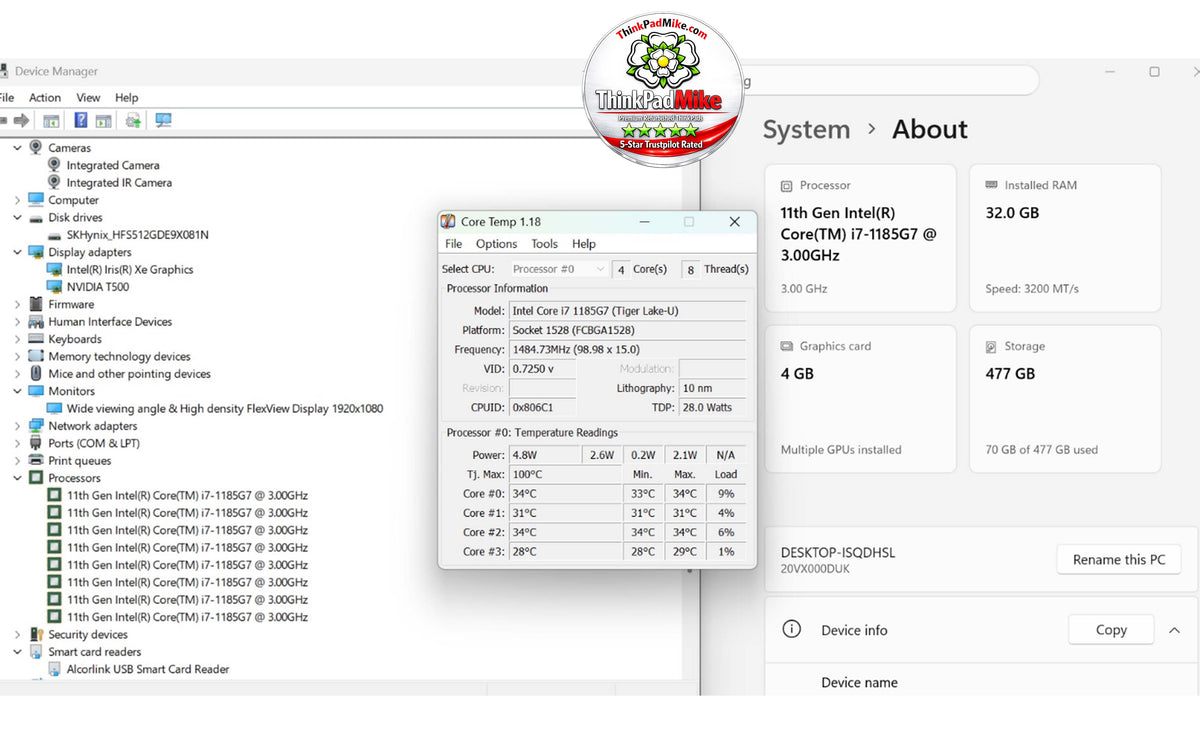1200x754 pixels.
Task: Expand the Computer category
Action: click(x=17, y=200)
